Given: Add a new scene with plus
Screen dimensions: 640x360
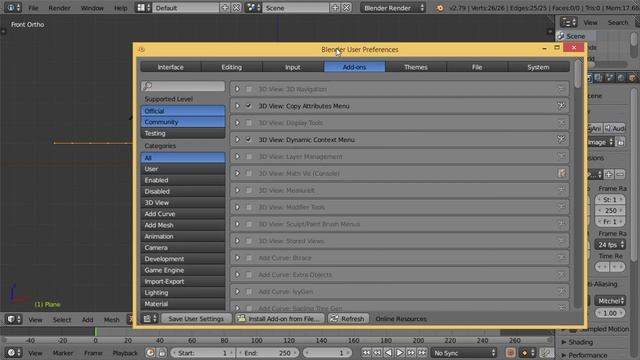Looking at the screenshot, I should (x=335, y=8).
